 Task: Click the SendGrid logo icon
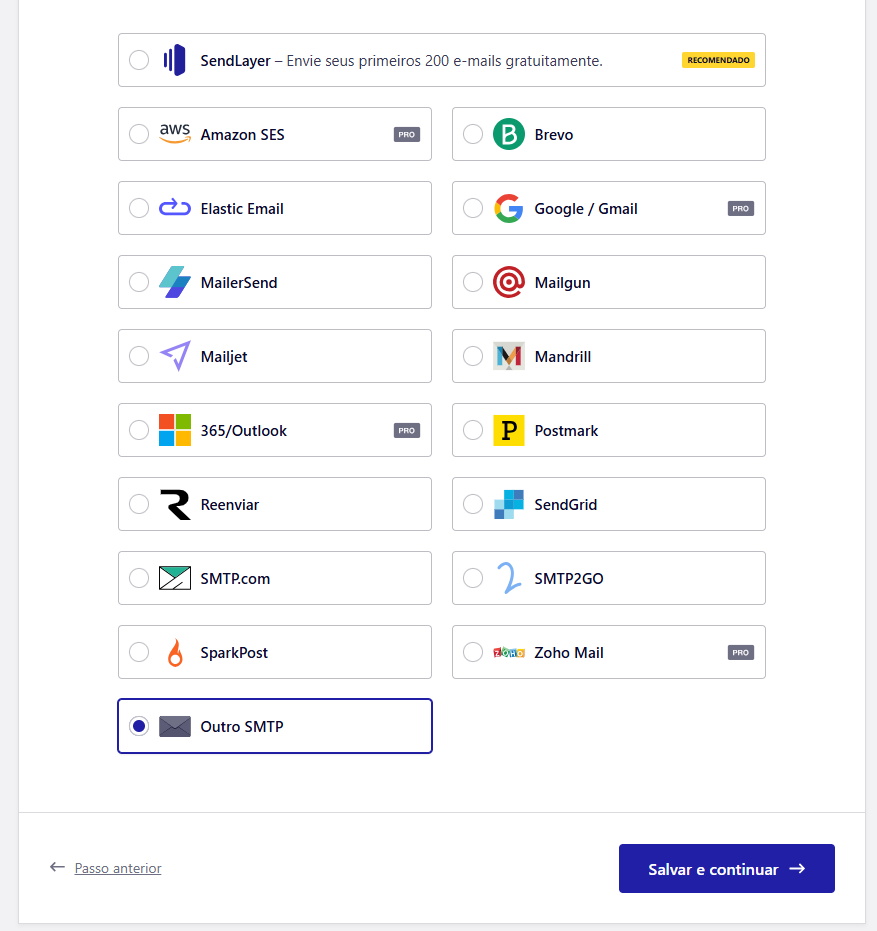507,503
